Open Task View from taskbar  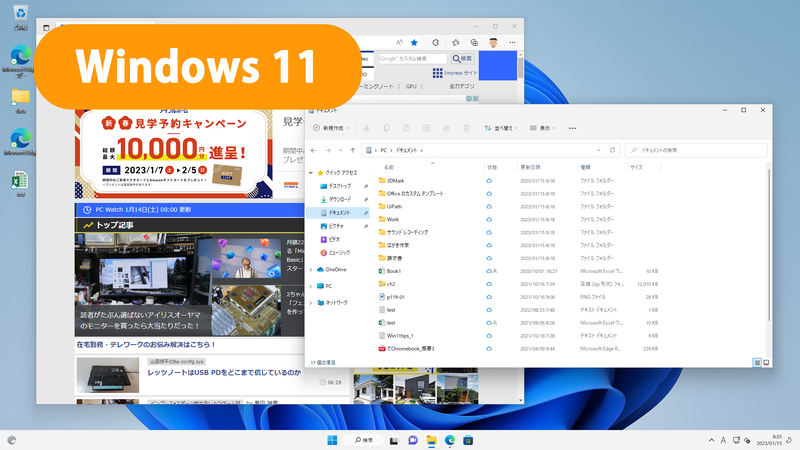tap(394, 440)
